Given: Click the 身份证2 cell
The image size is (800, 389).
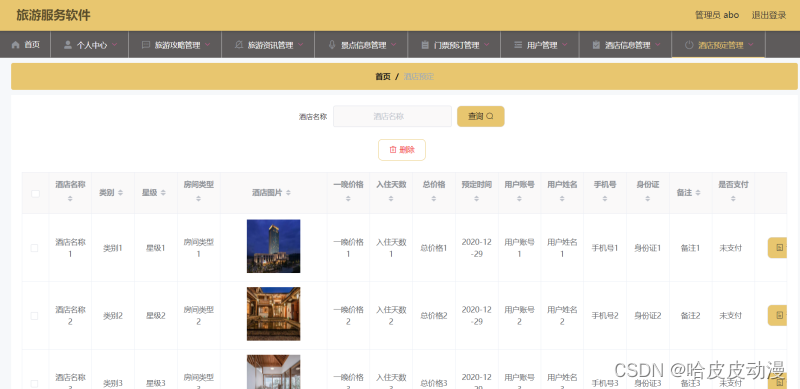Looking at the screenshot, I should (x=647, y=316).
